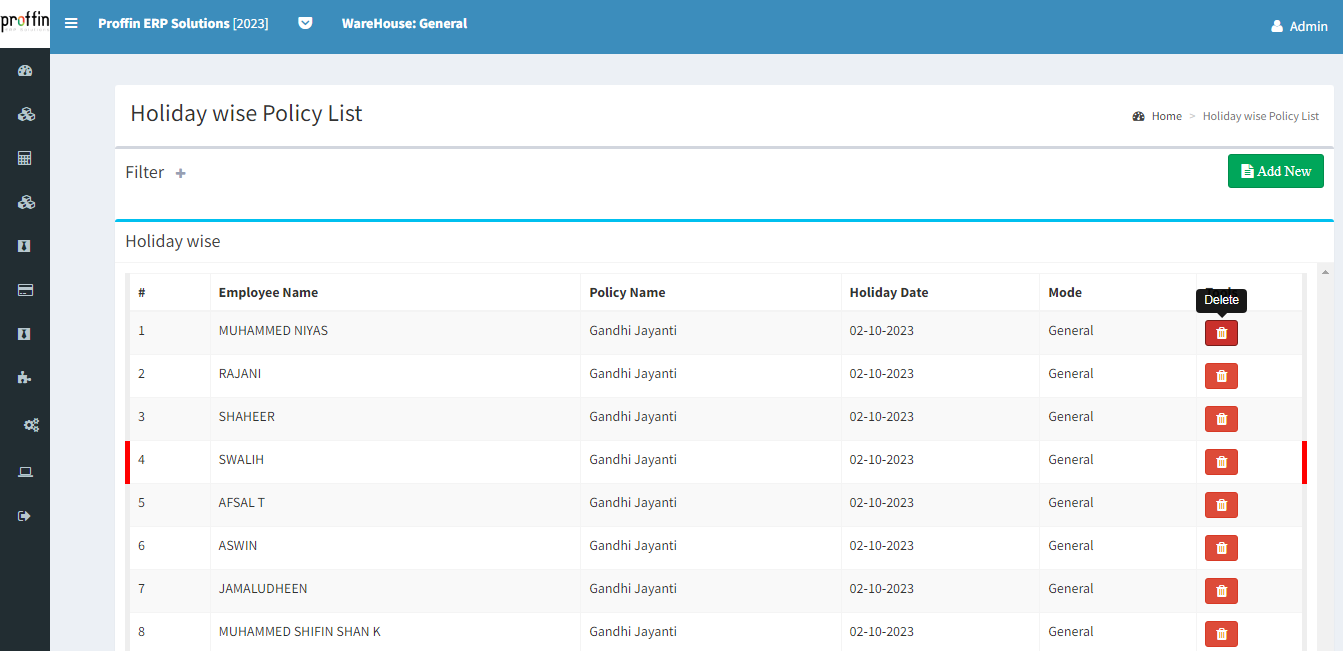This screenshot has height=651, width=1343.
Task: Click Gandhi Jayanti in JAMALUDHEEN's row
Action: 633,589
